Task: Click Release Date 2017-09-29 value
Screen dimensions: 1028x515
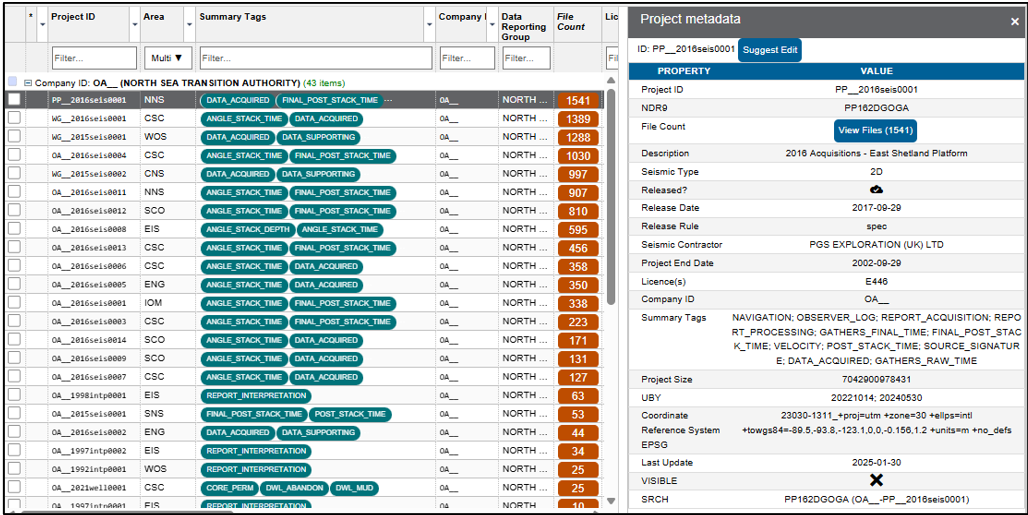Action: [876, 208]
